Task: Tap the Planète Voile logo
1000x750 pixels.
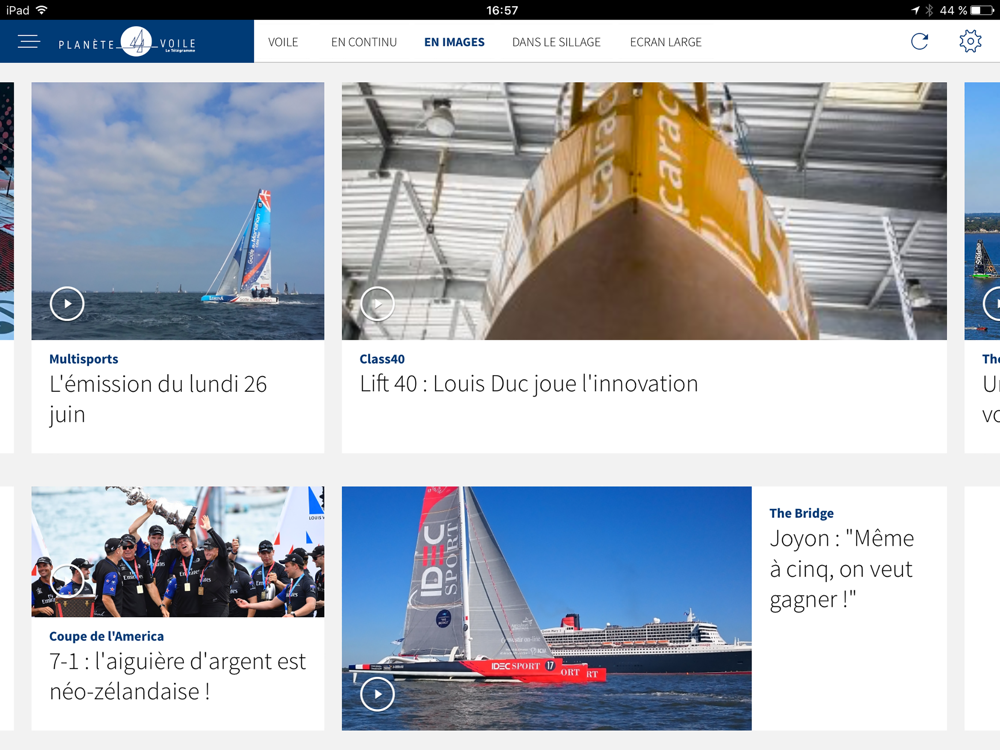Action: [127, 43]
